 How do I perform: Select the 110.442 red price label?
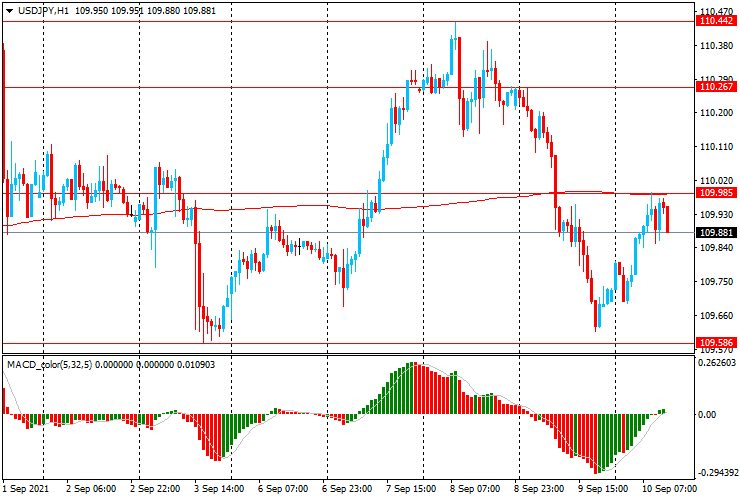716,21
